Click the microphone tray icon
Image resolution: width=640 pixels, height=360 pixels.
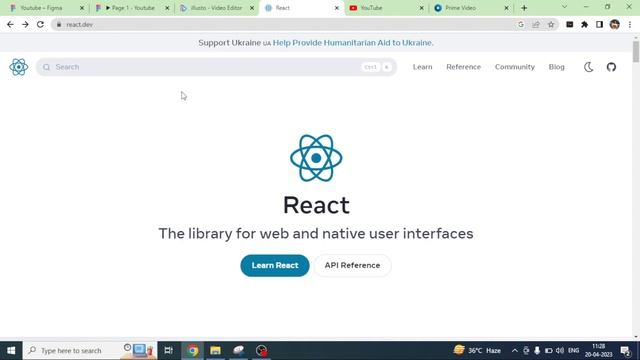click(537, 350)
